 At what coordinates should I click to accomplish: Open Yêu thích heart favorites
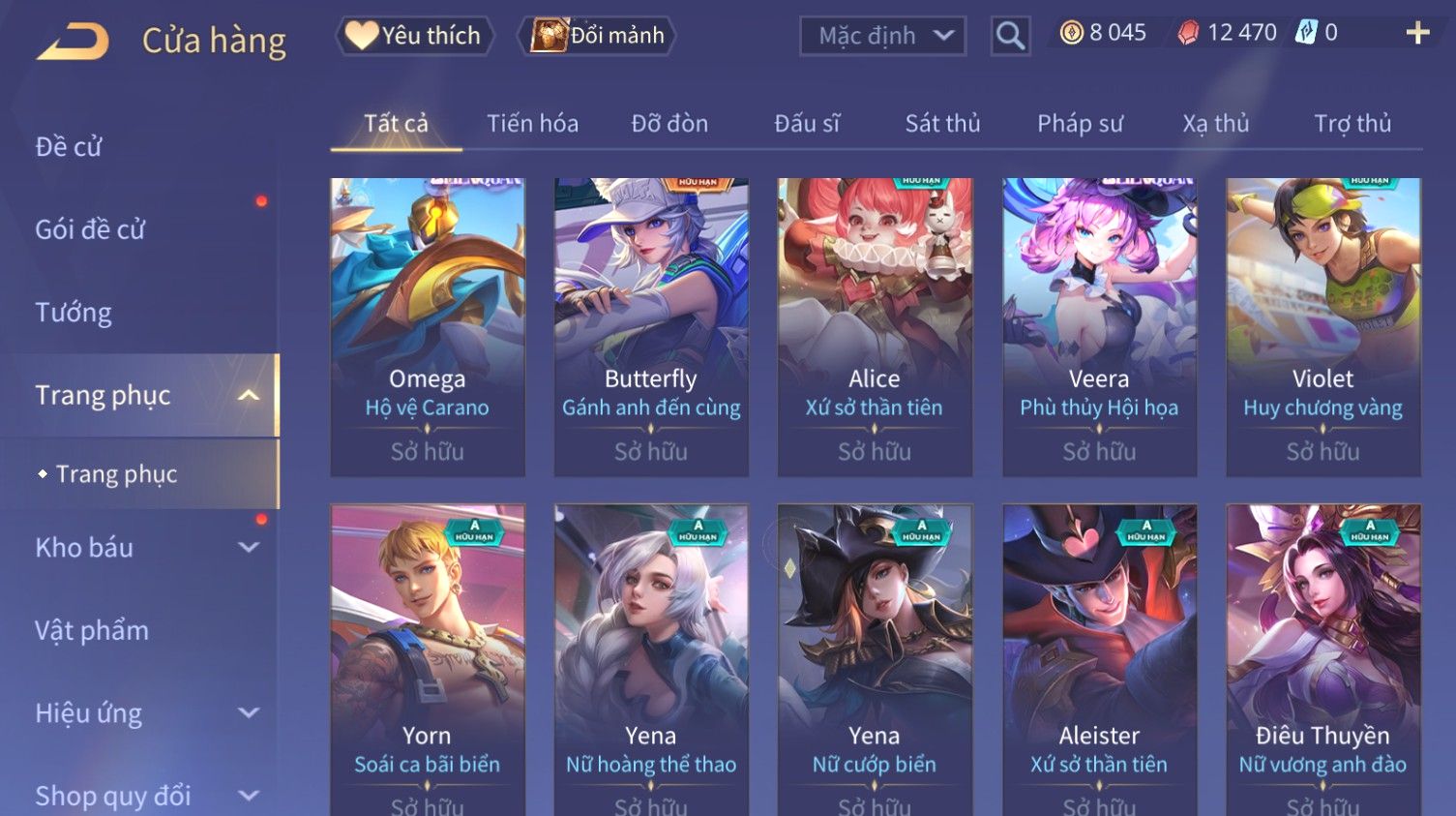click(414, 36)
